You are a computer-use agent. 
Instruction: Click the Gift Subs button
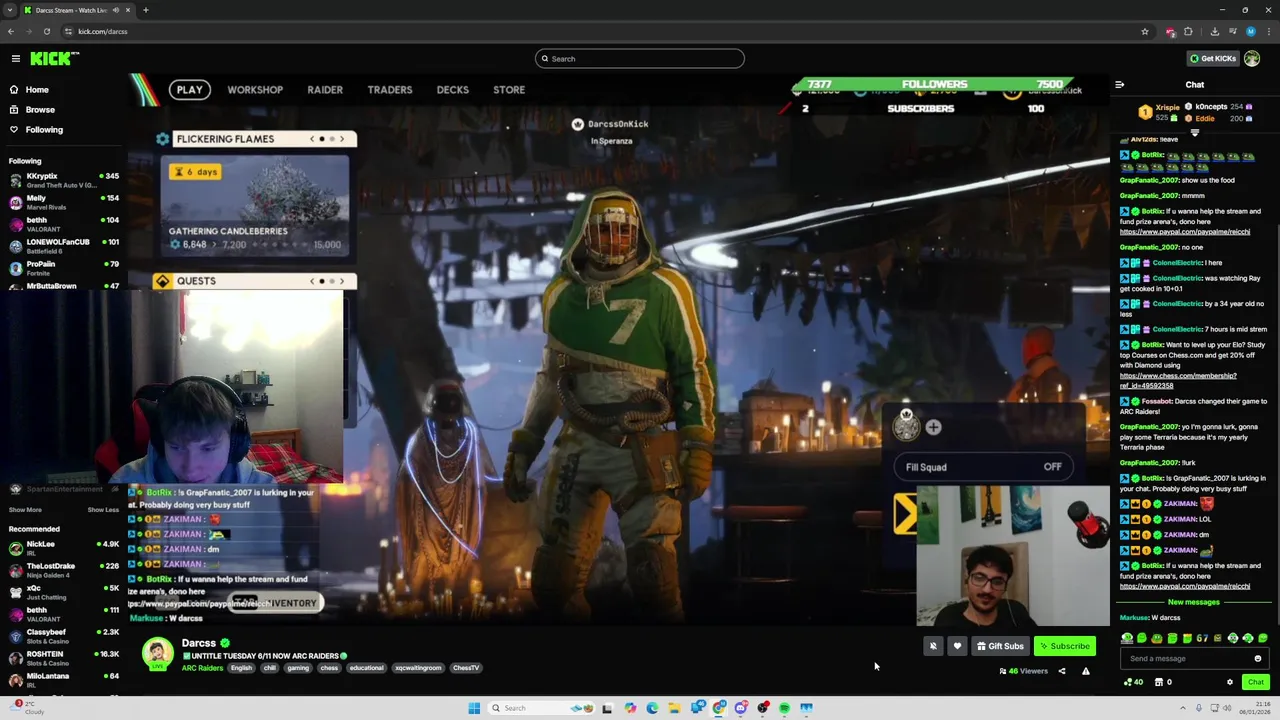(1000, 646)
